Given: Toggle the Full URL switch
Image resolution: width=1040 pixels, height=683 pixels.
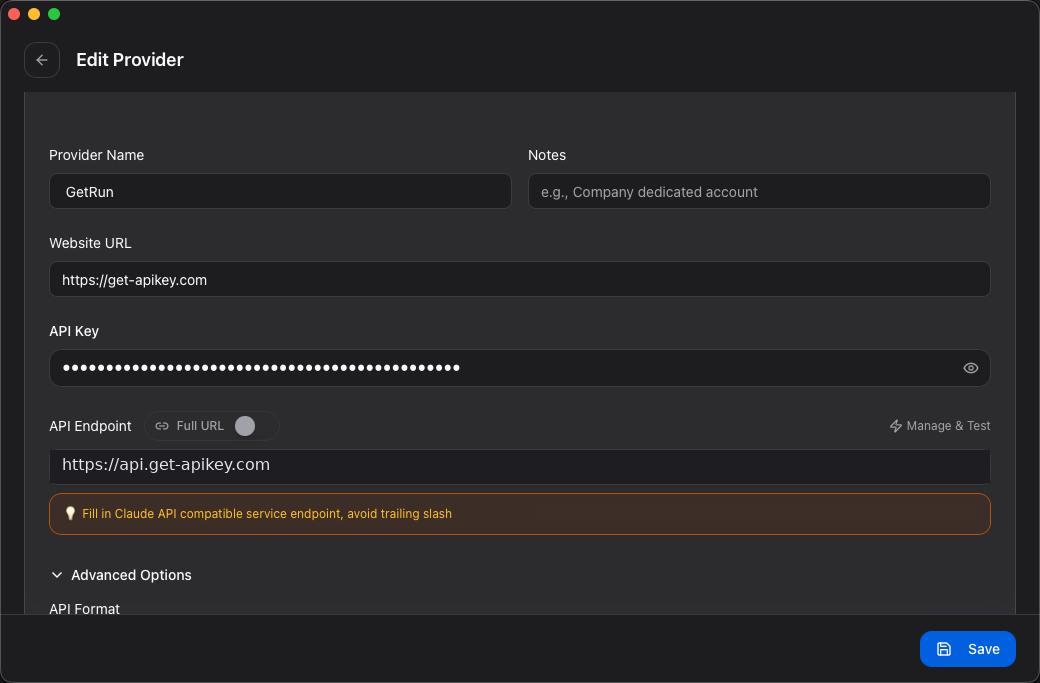Looking at the screenshot, I should 253,426.
